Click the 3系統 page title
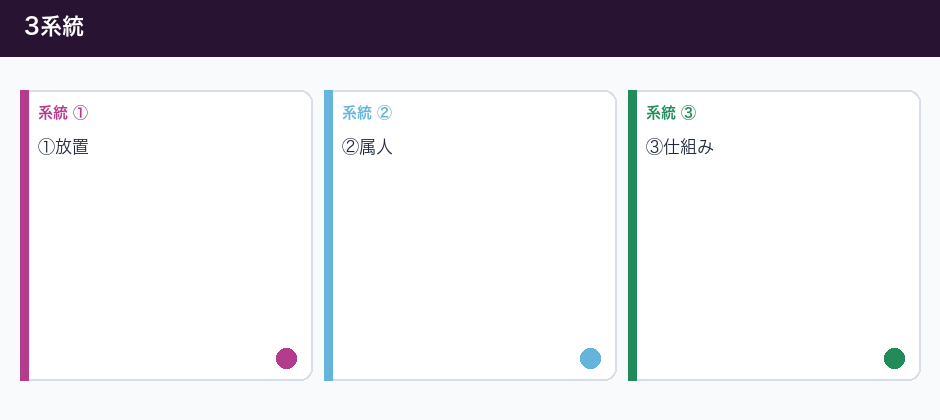 (54, 28)
